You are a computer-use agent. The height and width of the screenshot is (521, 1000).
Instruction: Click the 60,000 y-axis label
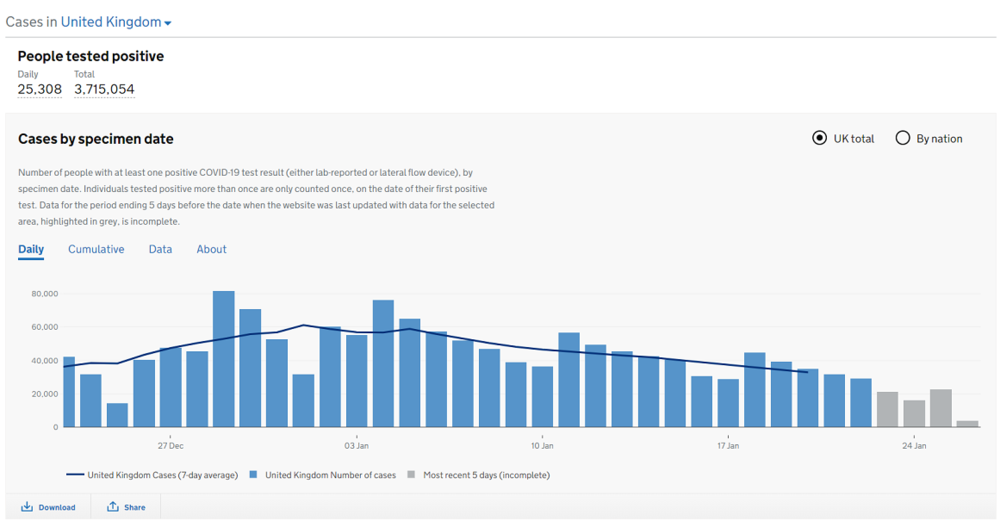click(45, 327)
